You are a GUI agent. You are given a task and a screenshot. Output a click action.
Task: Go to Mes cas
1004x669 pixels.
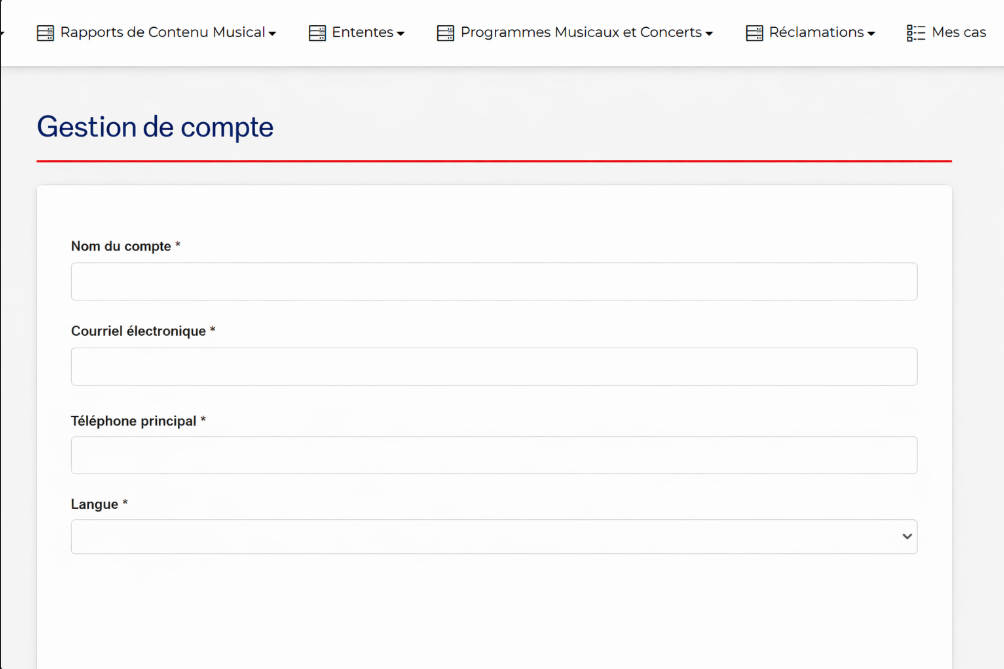tap(958, 32)
